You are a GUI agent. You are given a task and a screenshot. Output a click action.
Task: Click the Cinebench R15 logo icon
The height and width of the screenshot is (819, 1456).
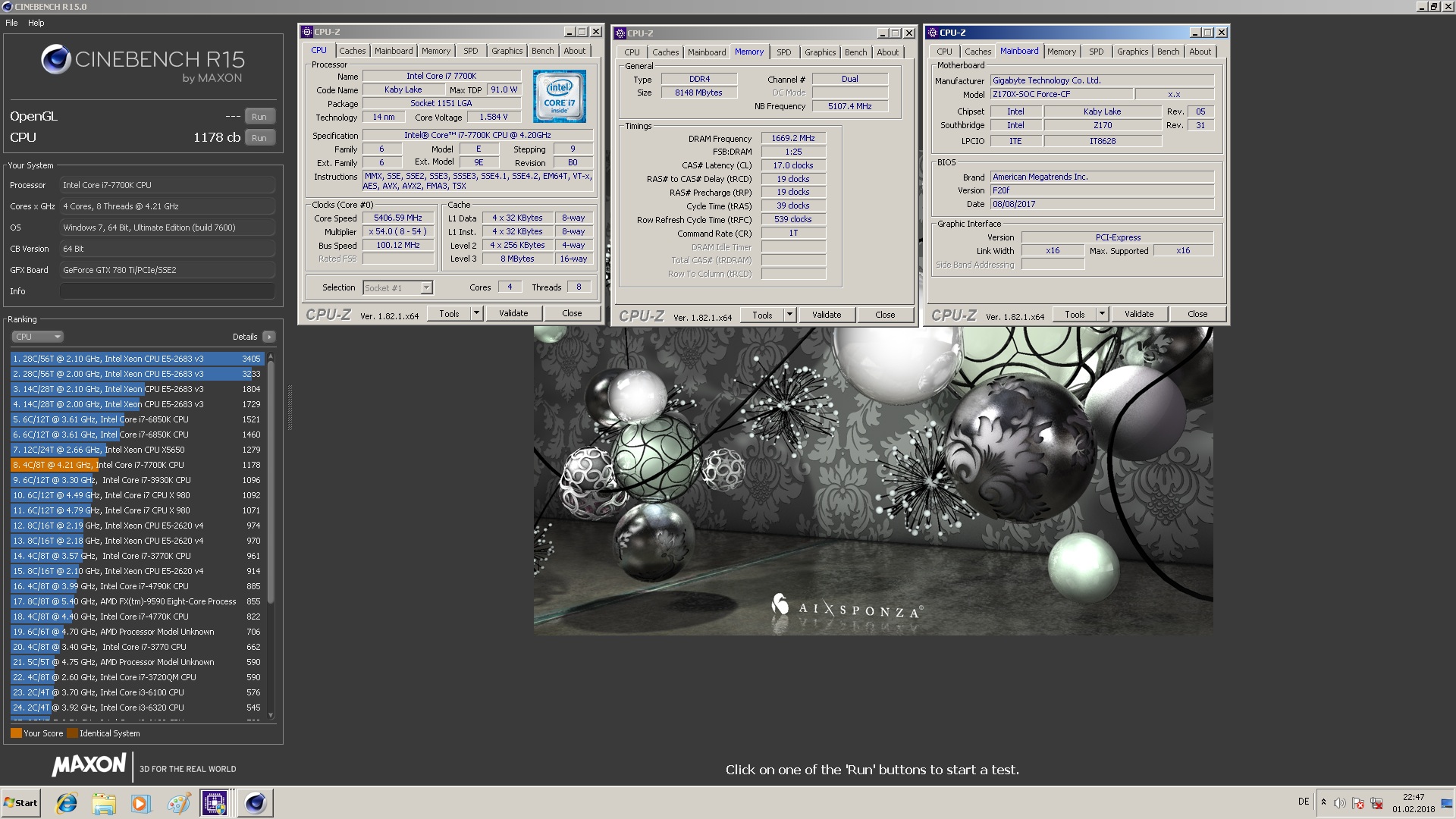pyautogui.click(x=55, y=59)
